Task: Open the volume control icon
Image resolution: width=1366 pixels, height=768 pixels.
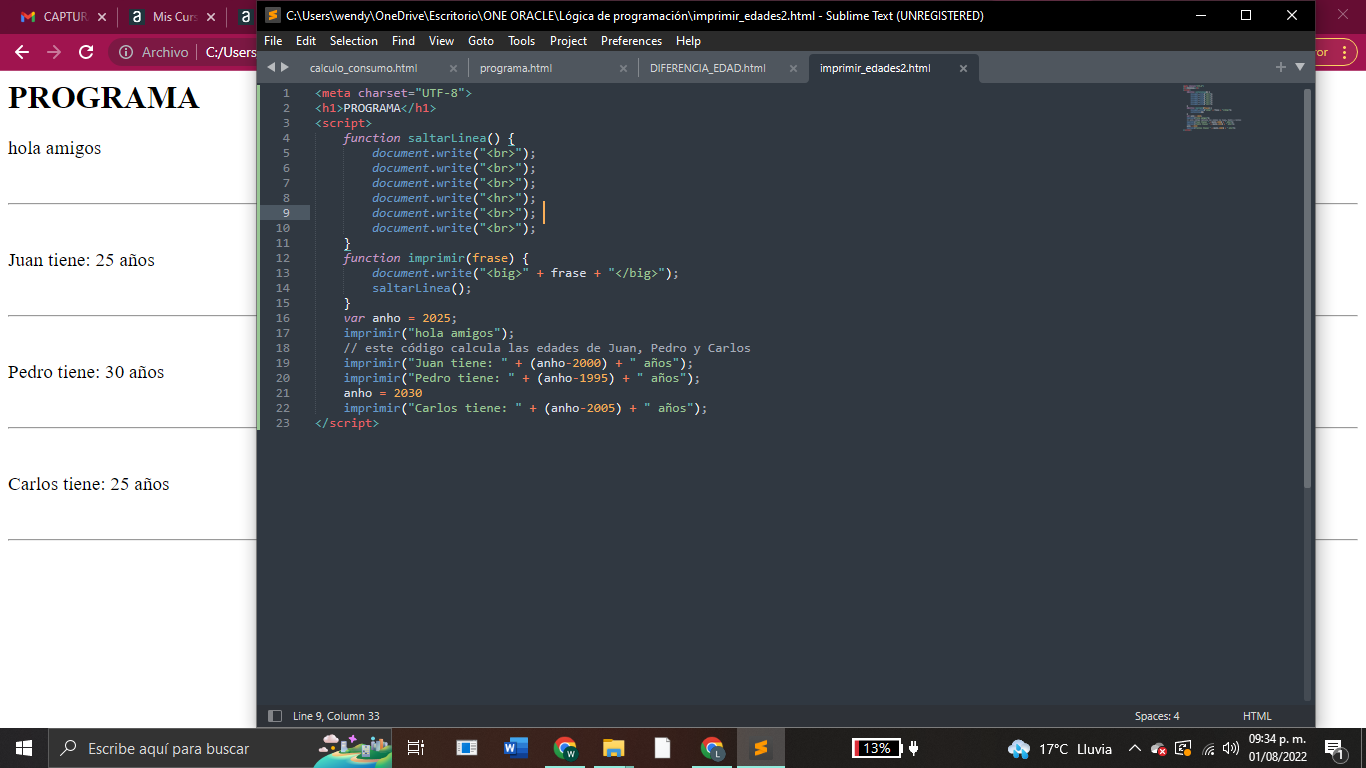Action: click(x=1231, y=748)
